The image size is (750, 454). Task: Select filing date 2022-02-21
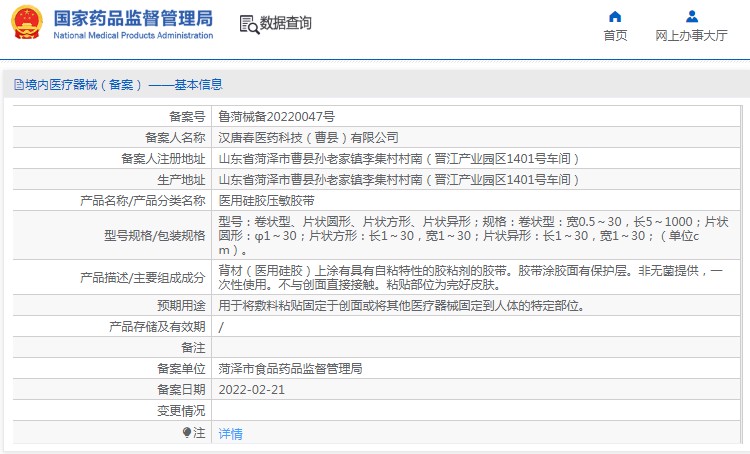tap(252, 390)
